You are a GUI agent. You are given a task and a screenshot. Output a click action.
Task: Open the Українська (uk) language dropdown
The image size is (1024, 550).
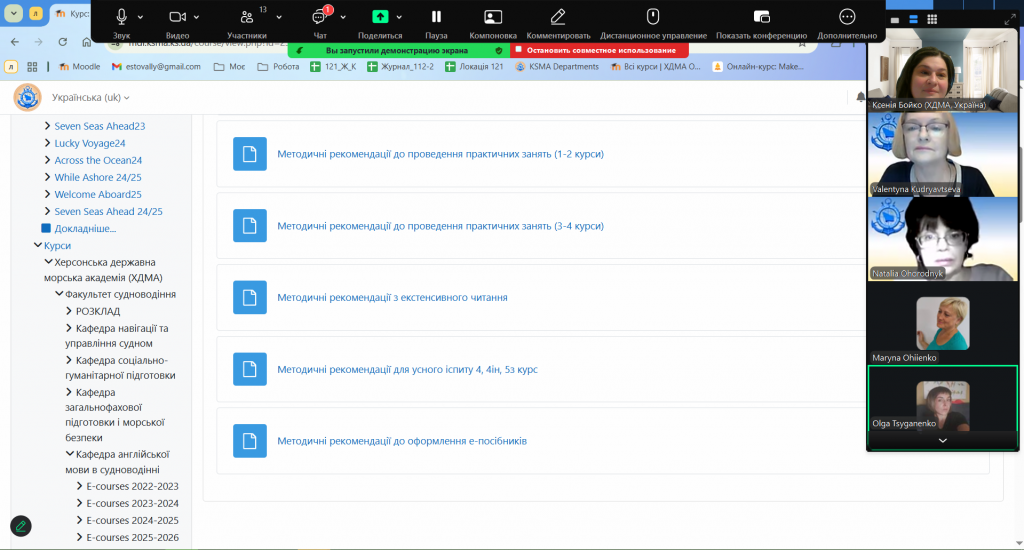pos(90,97)
